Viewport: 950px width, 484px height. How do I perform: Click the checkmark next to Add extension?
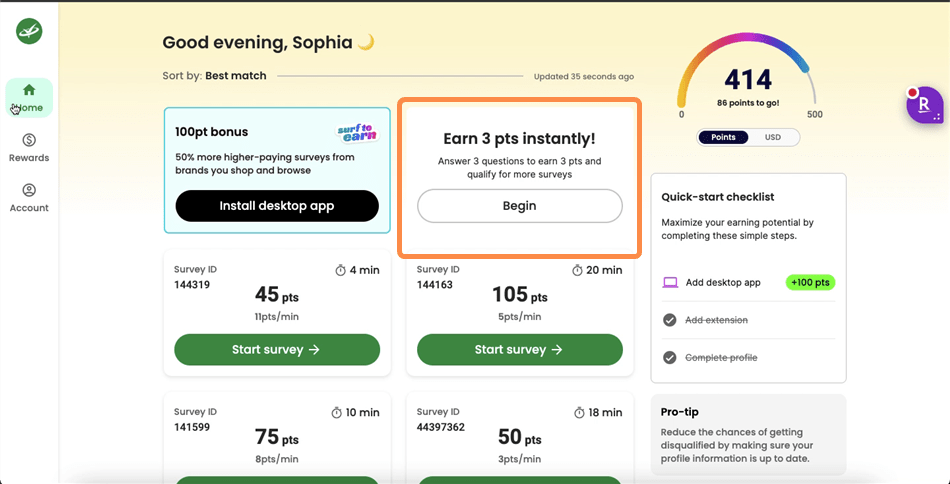tap(669, 320)
